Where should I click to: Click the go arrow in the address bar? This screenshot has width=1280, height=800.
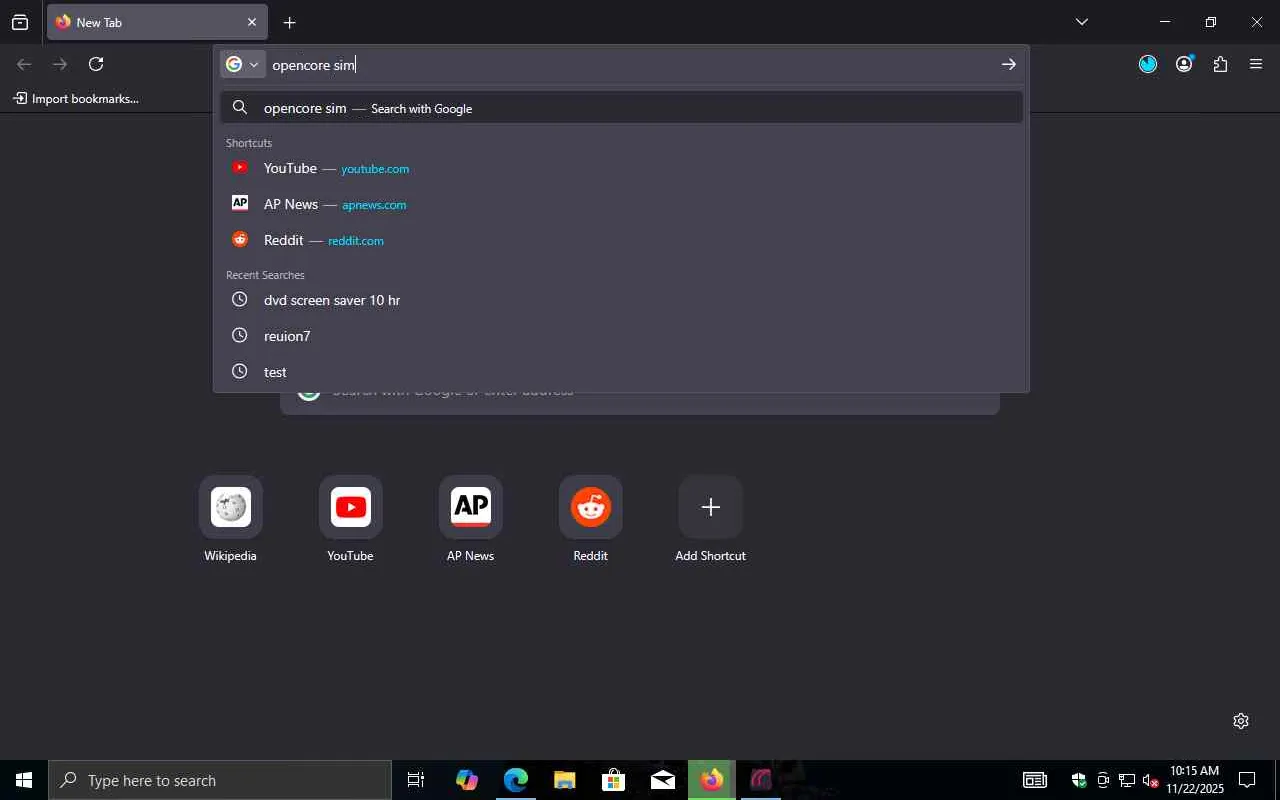[1008, 64]
